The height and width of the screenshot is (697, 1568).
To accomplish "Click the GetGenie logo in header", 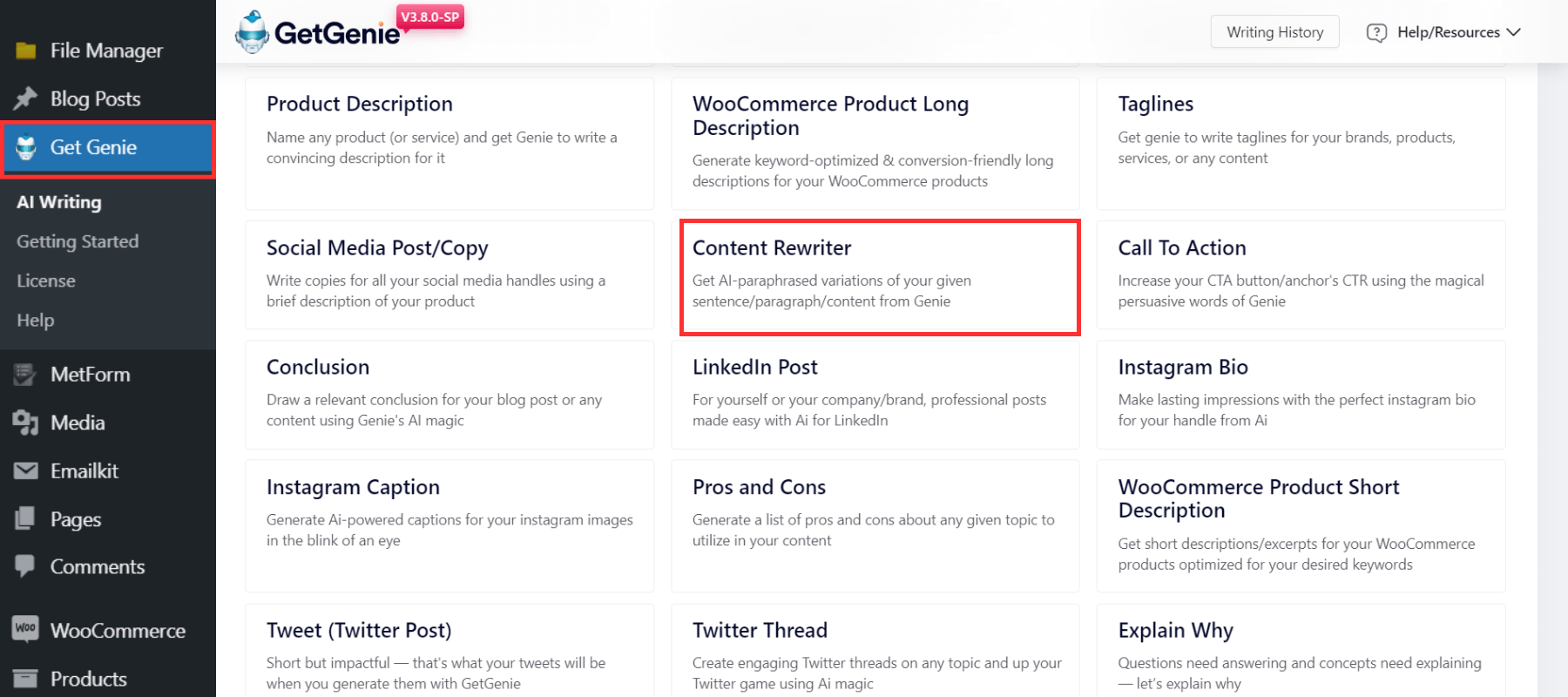I will tap(318, 32).
